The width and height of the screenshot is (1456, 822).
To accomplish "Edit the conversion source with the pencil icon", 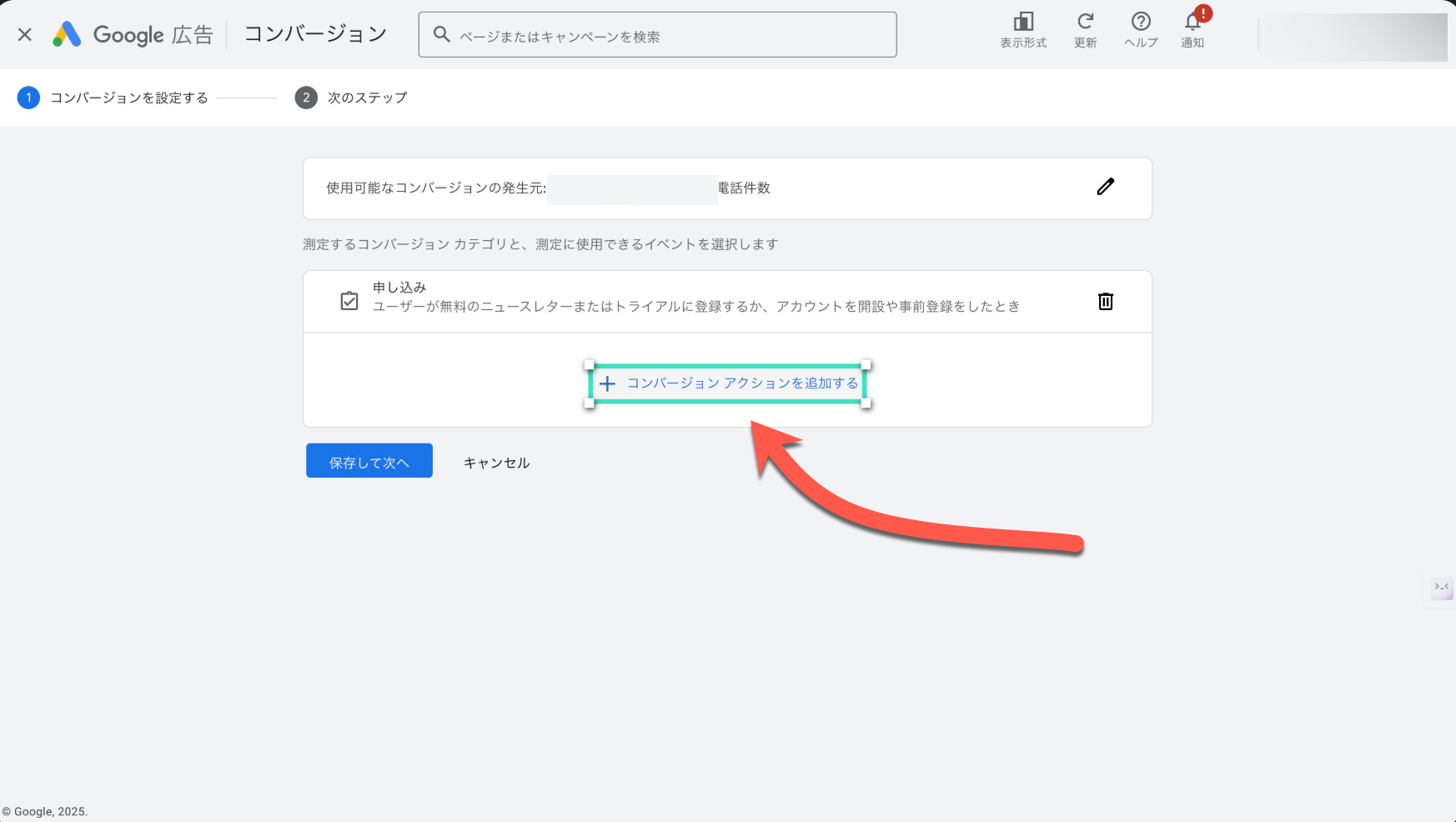I will (x=1105, y=187).
